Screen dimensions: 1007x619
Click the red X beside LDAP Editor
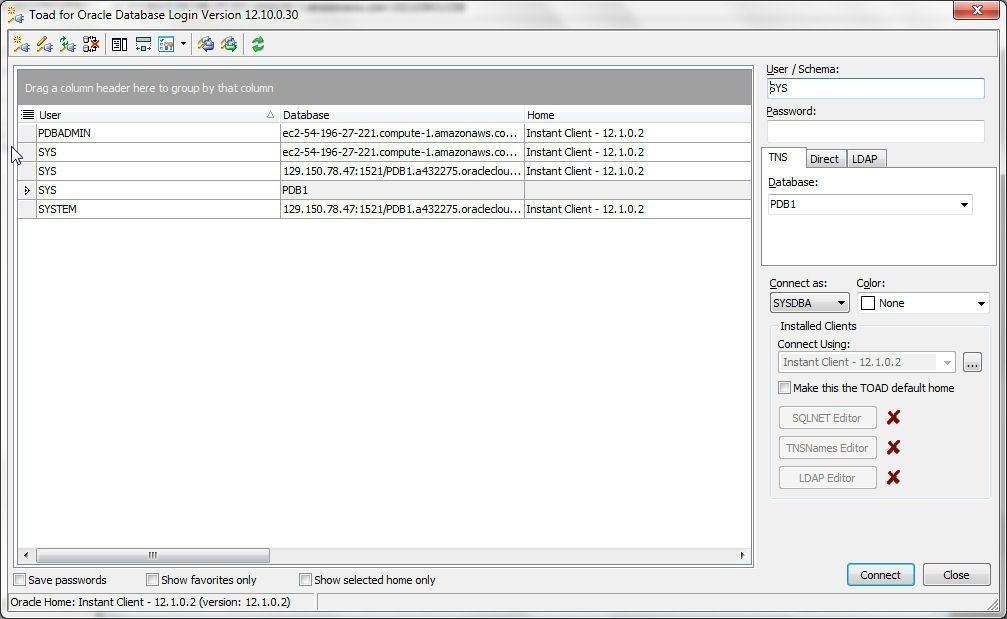[x=893, y=478]
